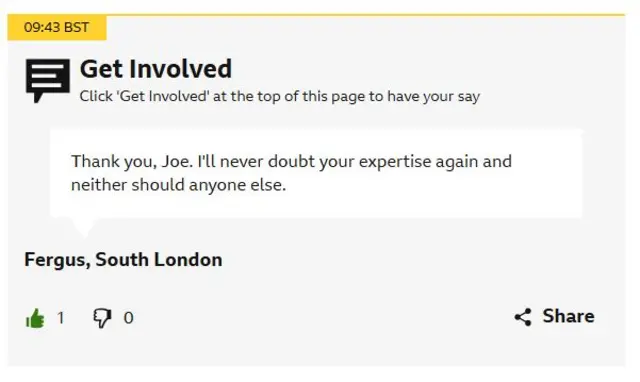Viewport: 640px width, 382px height.
Task: Select the Share label text
Action: coord(568,316)
